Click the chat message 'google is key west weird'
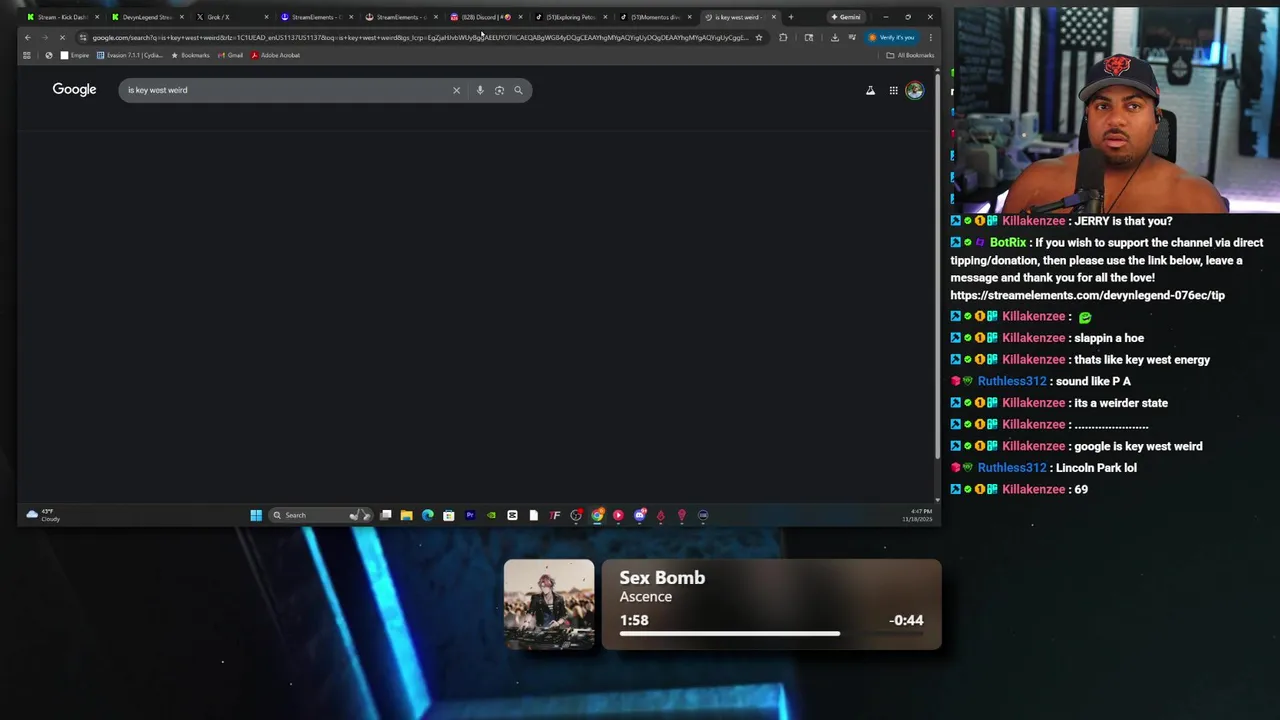 1138,446
